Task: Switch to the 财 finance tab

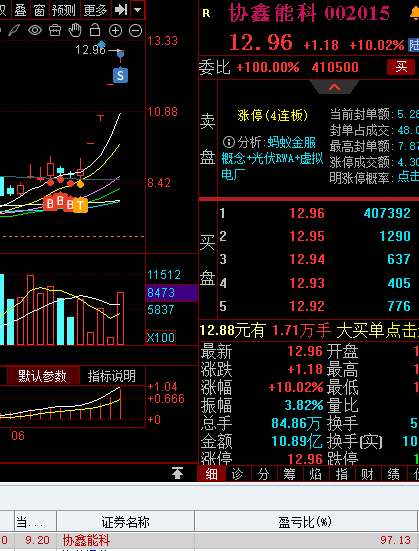Action: pyautogui.click(x=367, y=474)
